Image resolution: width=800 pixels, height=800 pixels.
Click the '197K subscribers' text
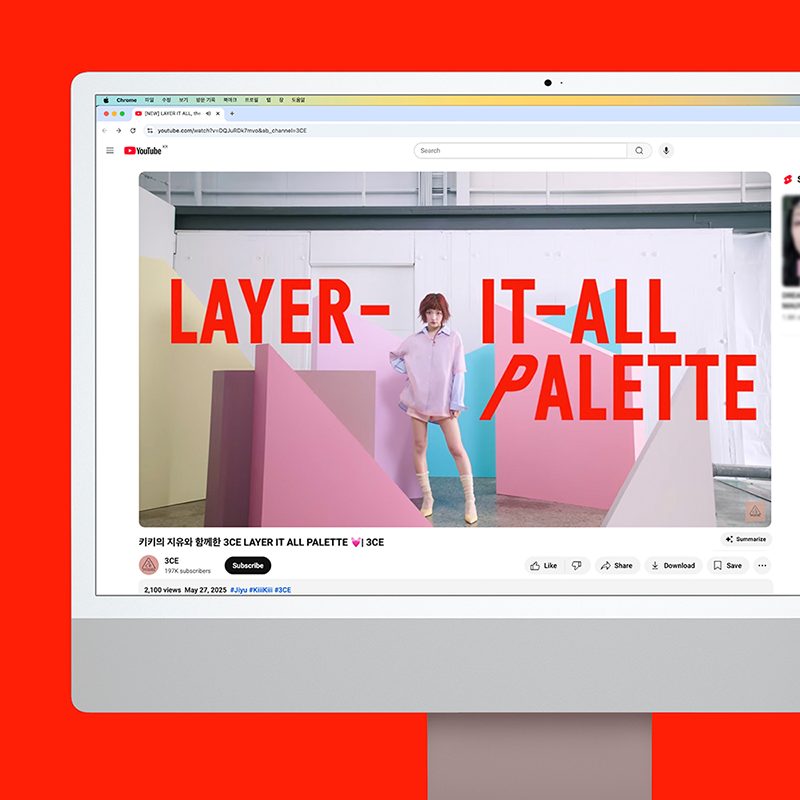click(x=187, y=571)
